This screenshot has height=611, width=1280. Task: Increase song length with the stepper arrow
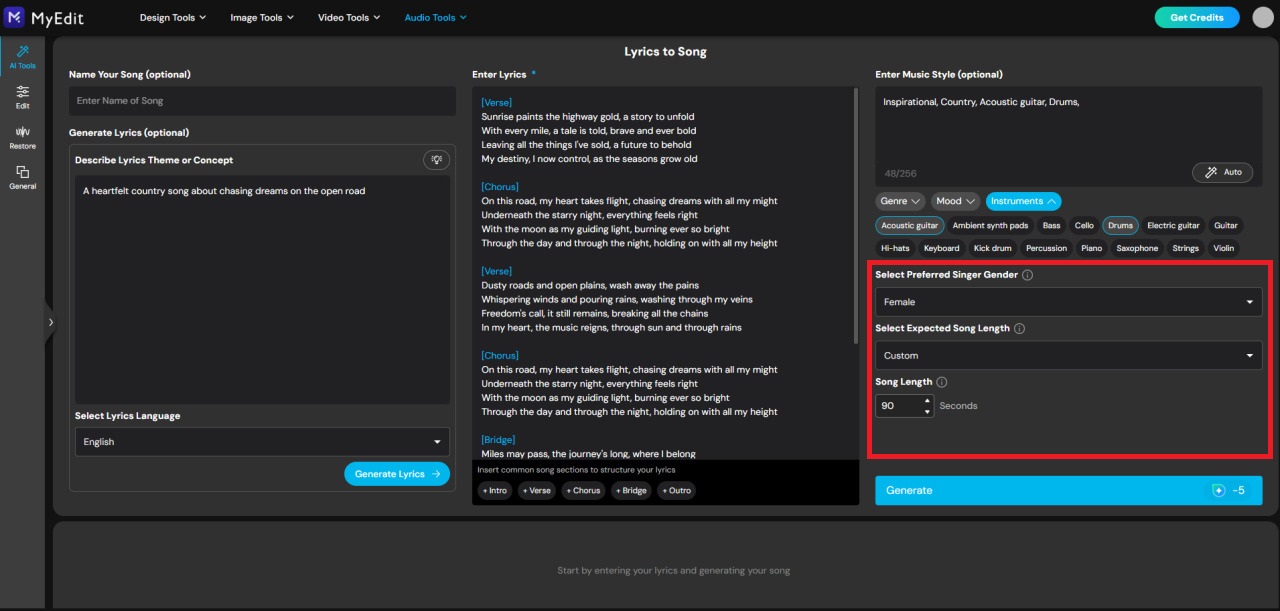click(x=927, y=401)
